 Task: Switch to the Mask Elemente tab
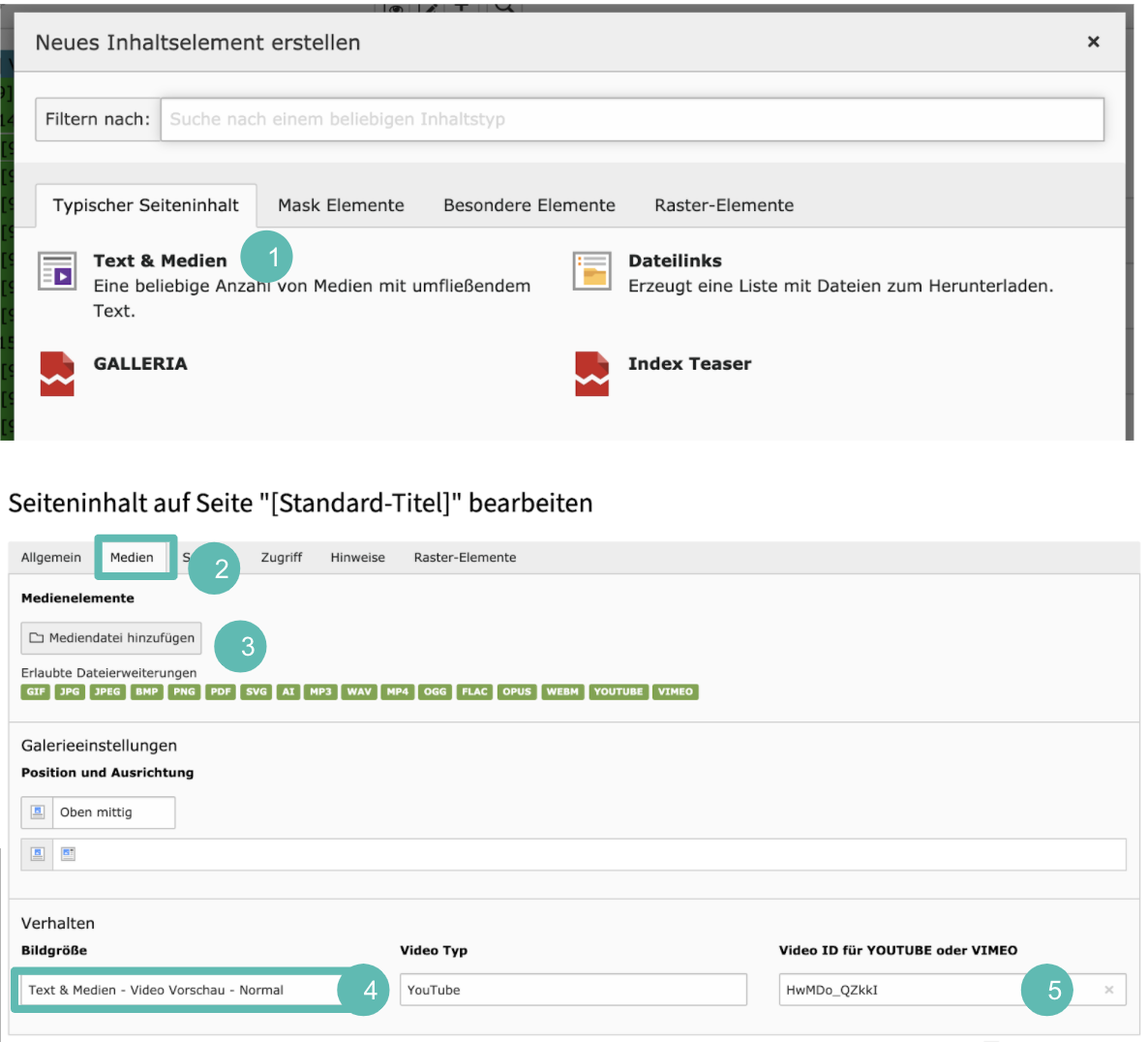pos(341,205)
